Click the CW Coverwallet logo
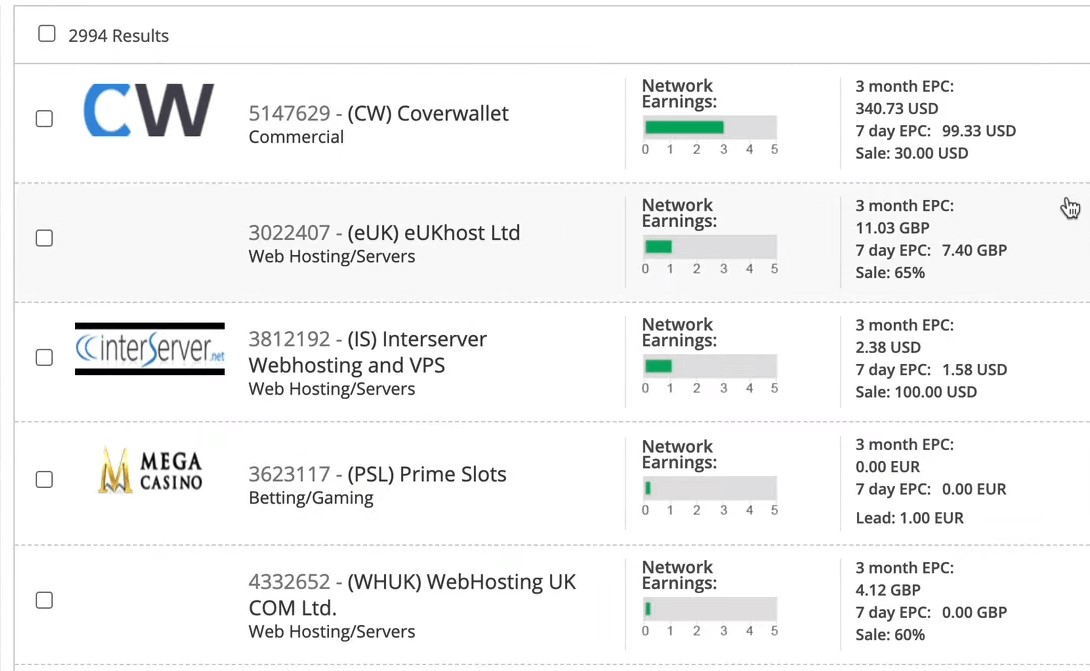Viewport: 1090px width, 671px height. click(x=148, y=111)
